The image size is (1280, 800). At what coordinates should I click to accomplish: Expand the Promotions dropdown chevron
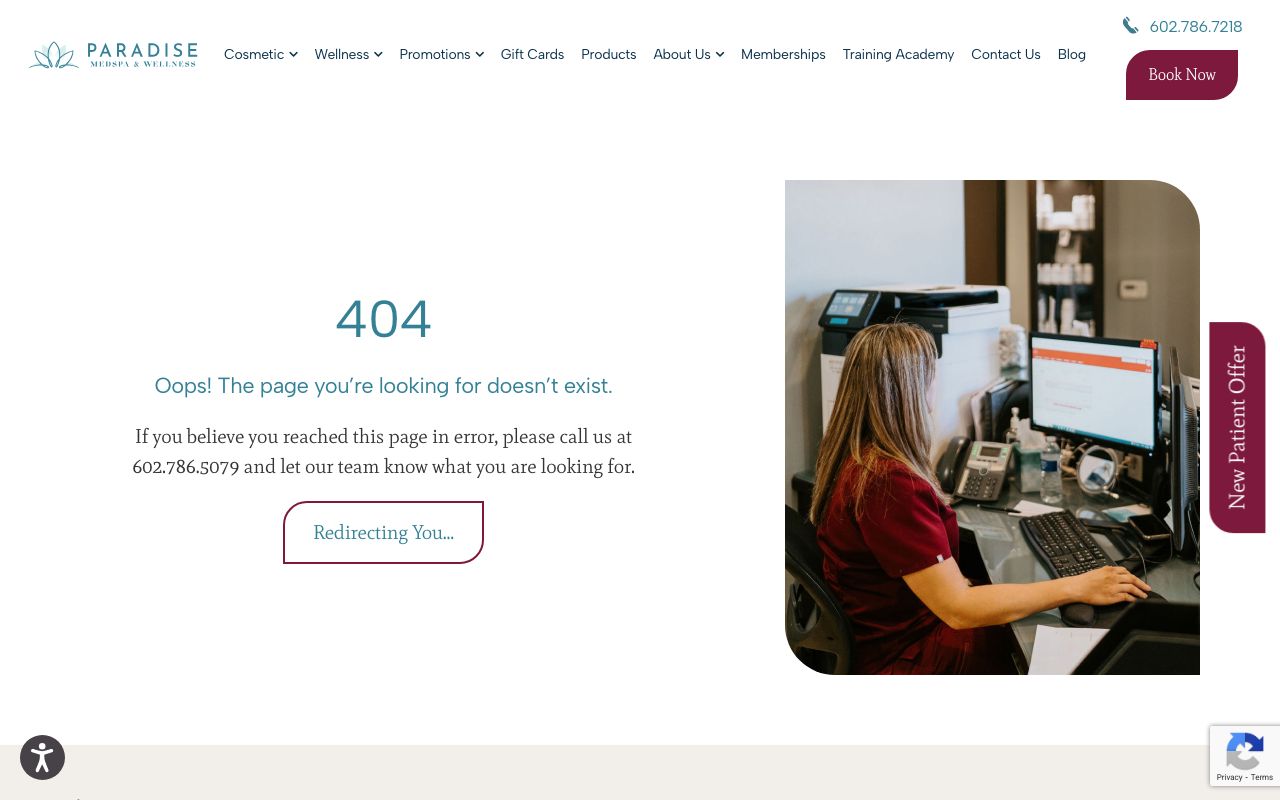point(479,55)
